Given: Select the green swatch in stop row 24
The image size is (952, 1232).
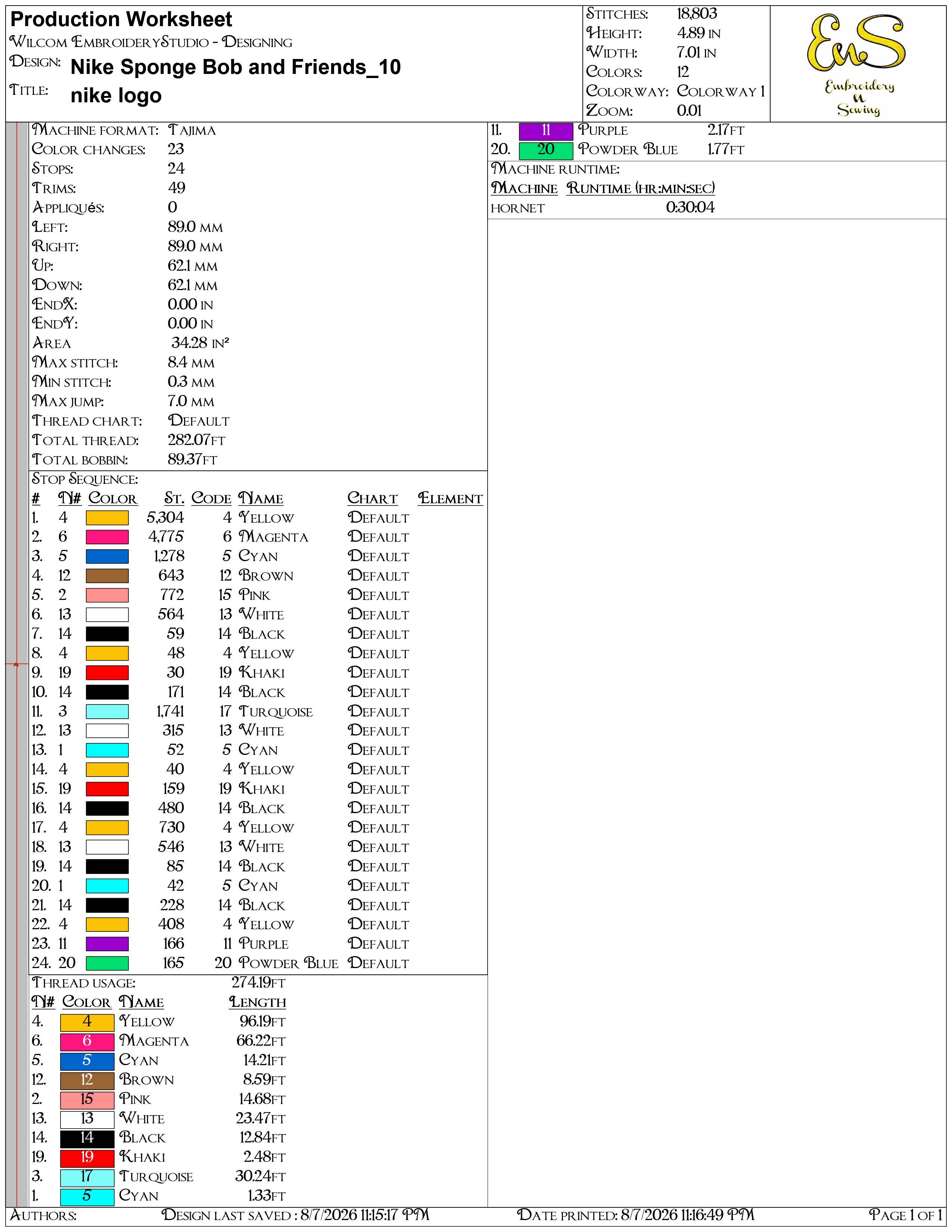Looking at the screenshot, I should click(107, 964).
